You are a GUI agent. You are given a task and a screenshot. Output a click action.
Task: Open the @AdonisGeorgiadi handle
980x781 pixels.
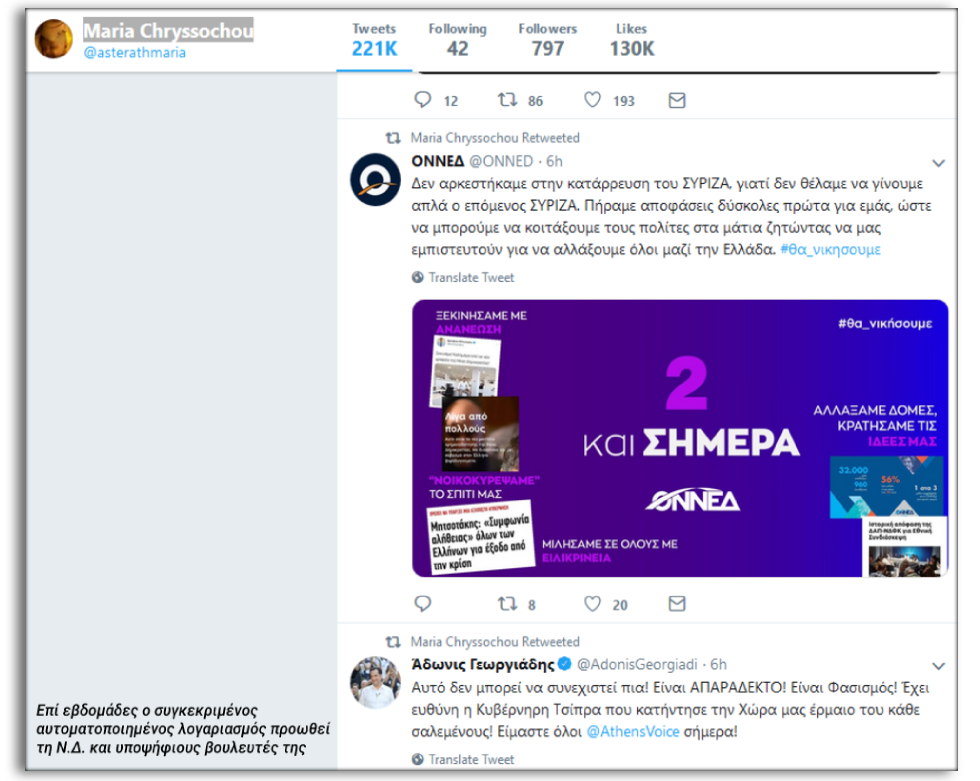(x=637, y=664)
